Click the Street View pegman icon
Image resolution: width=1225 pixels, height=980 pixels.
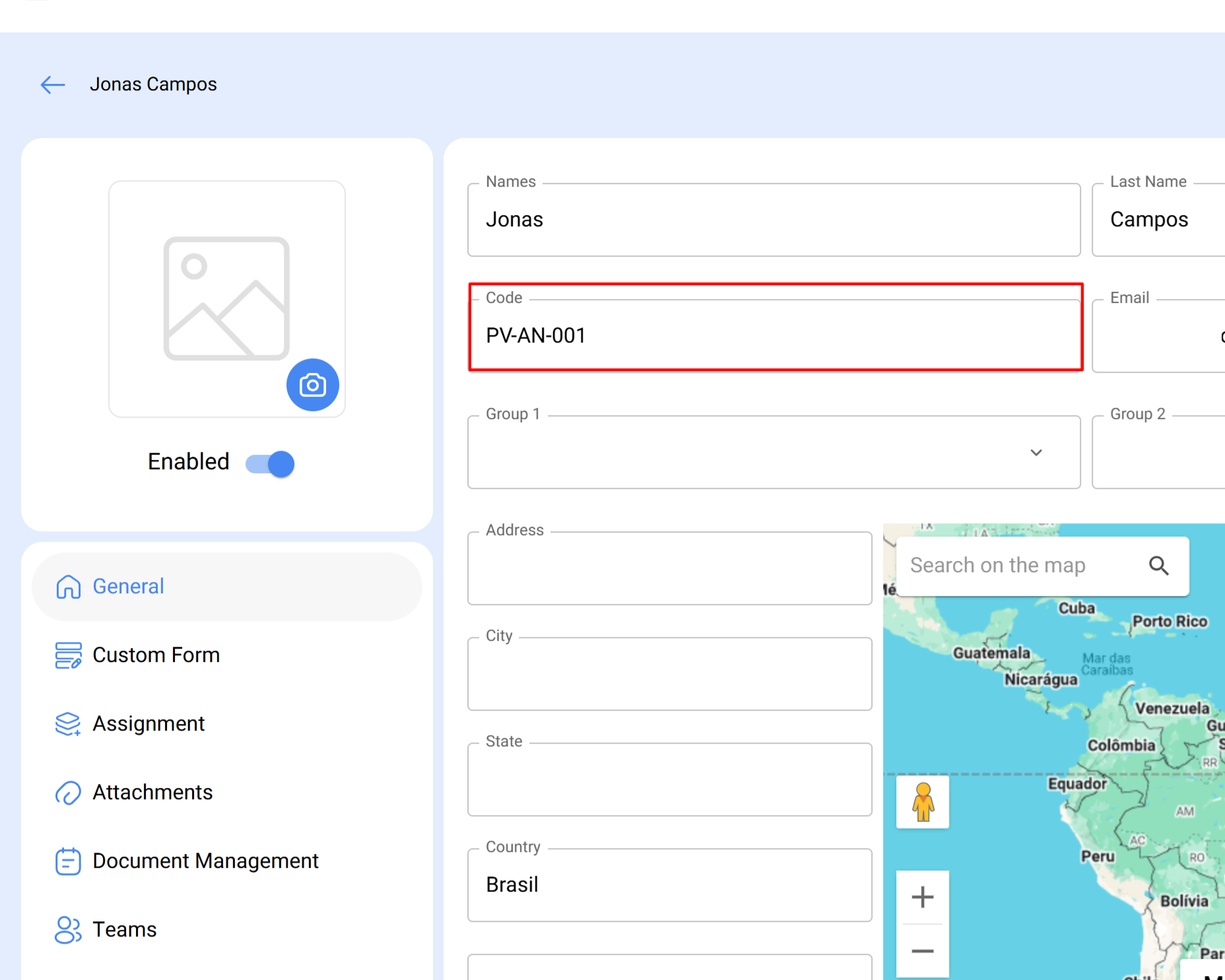[923, 802]
